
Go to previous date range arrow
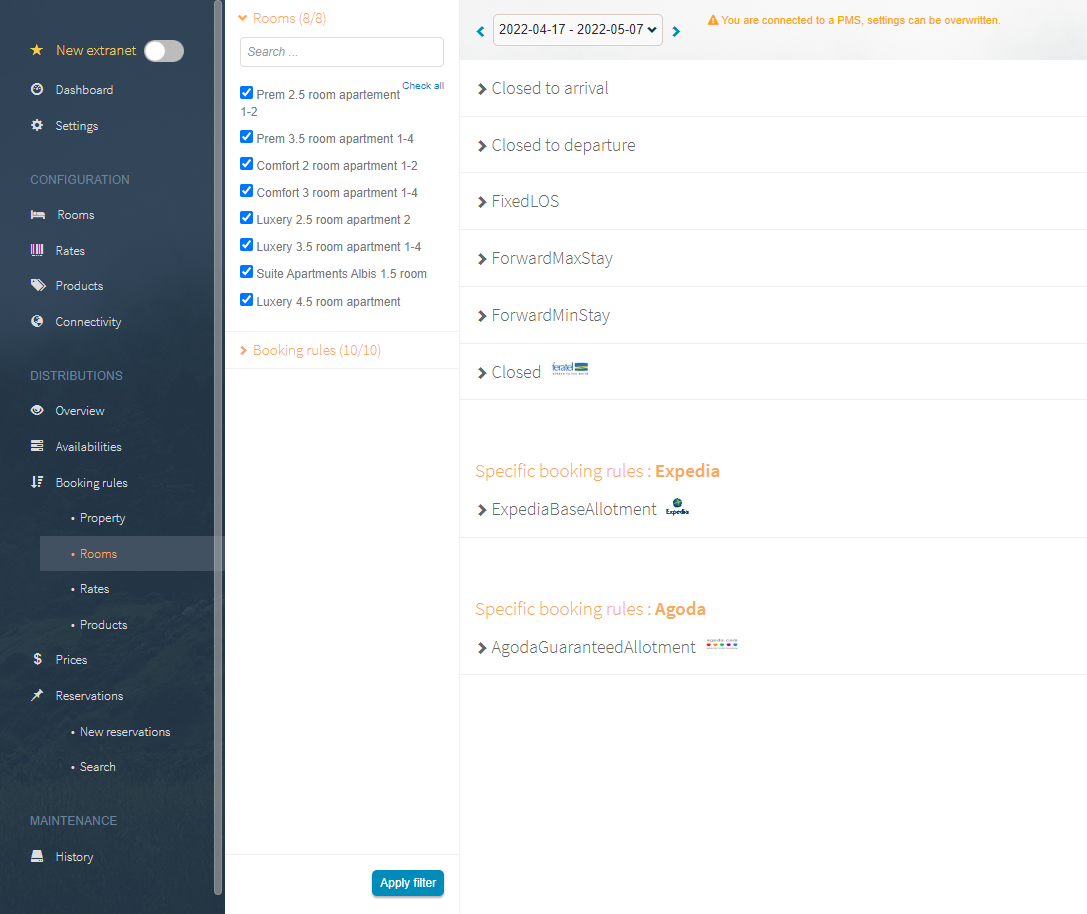(480, 32)
